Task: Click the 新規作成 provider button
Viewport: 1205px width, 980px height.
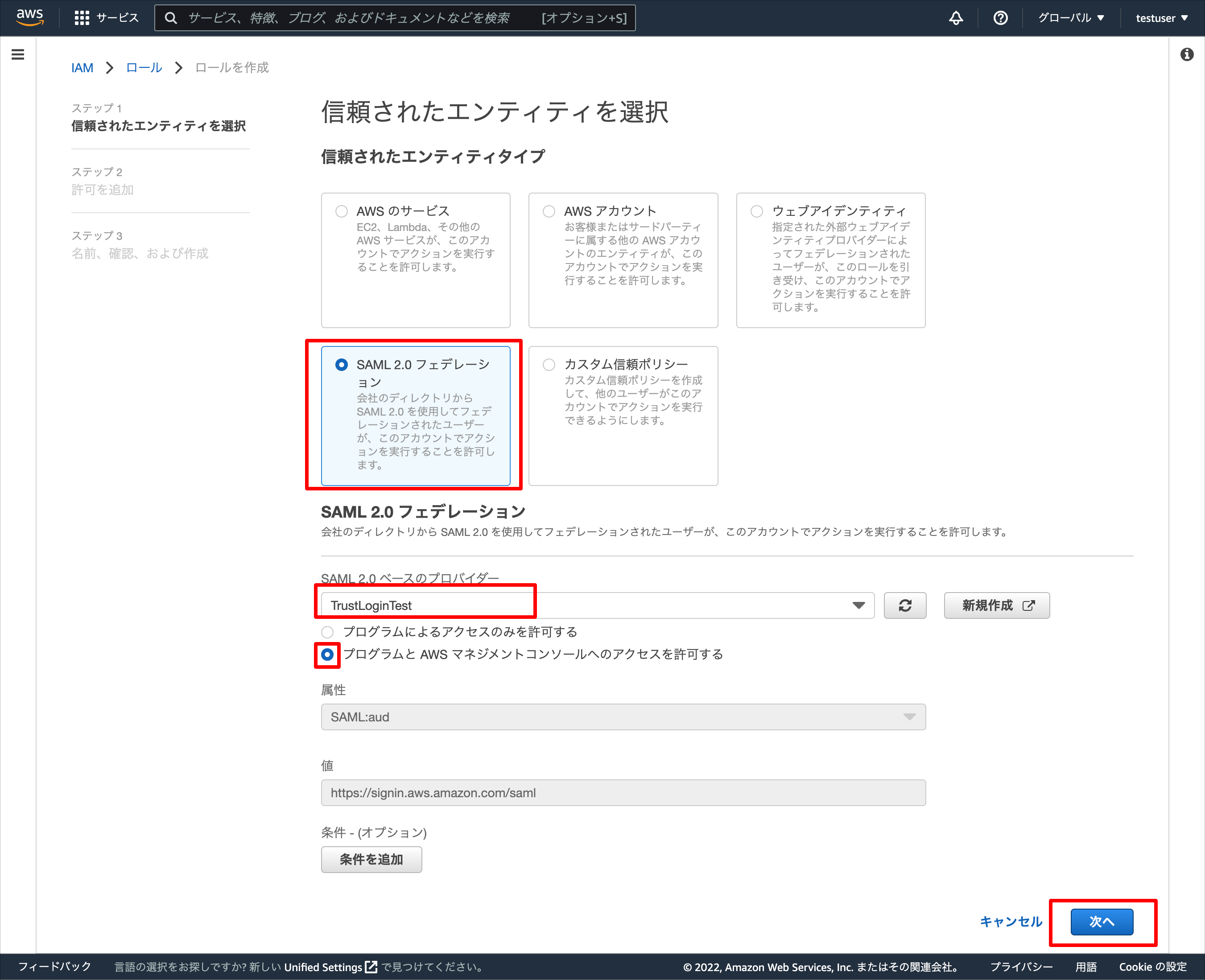Action: (x=997, y=605)
